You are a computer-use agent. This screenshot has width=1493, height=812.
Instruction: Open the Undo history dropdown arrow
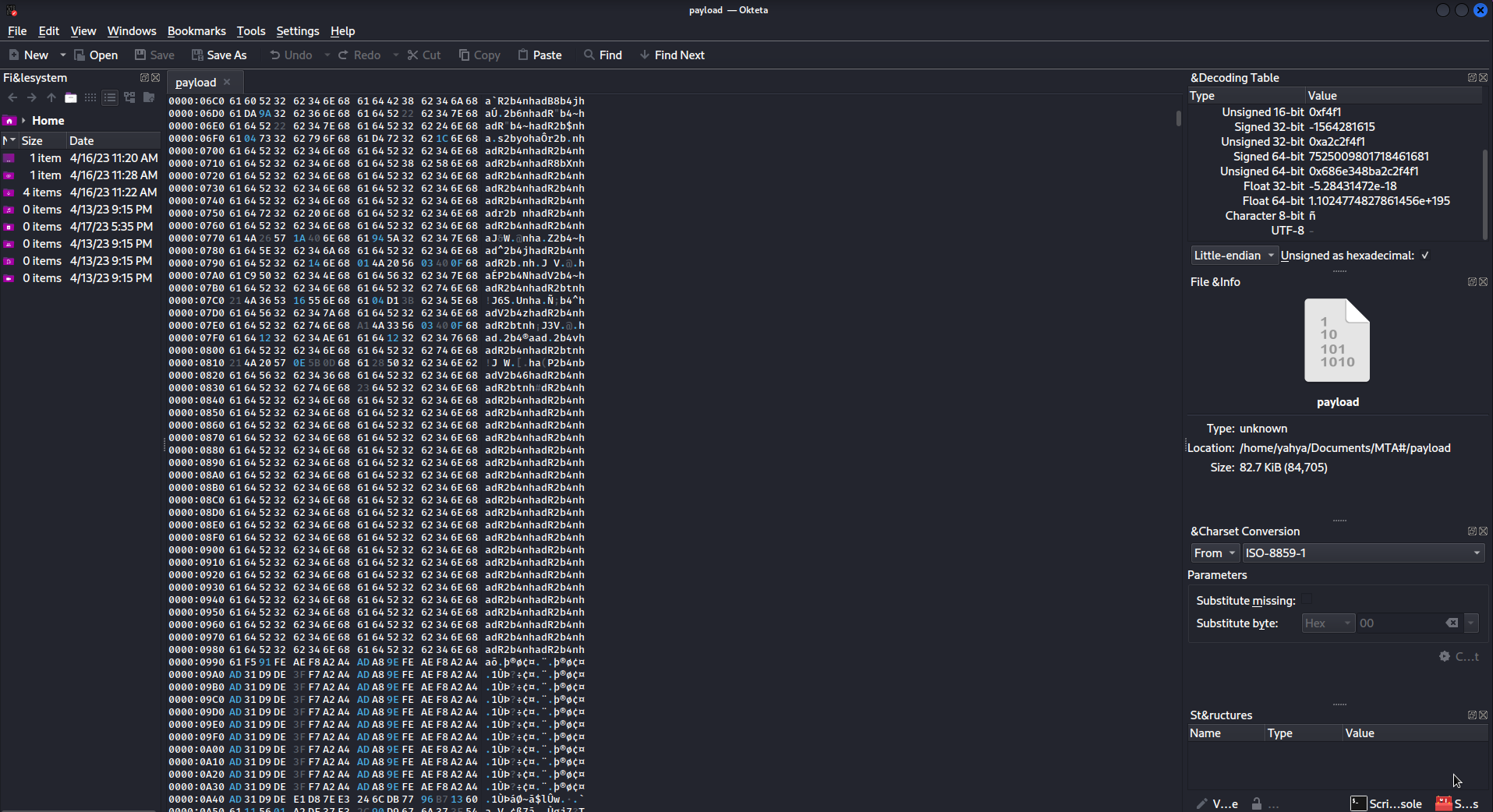[327, 55]
